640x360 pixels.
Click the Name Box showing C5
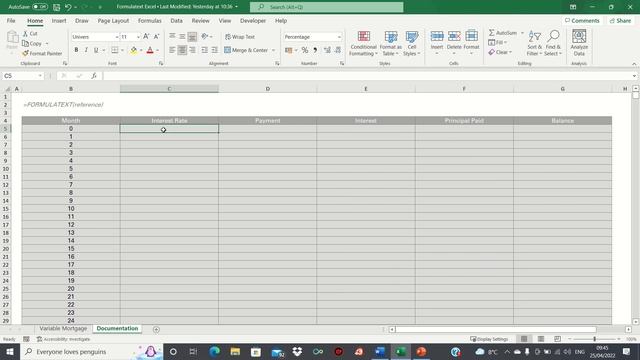coord(22,76)
